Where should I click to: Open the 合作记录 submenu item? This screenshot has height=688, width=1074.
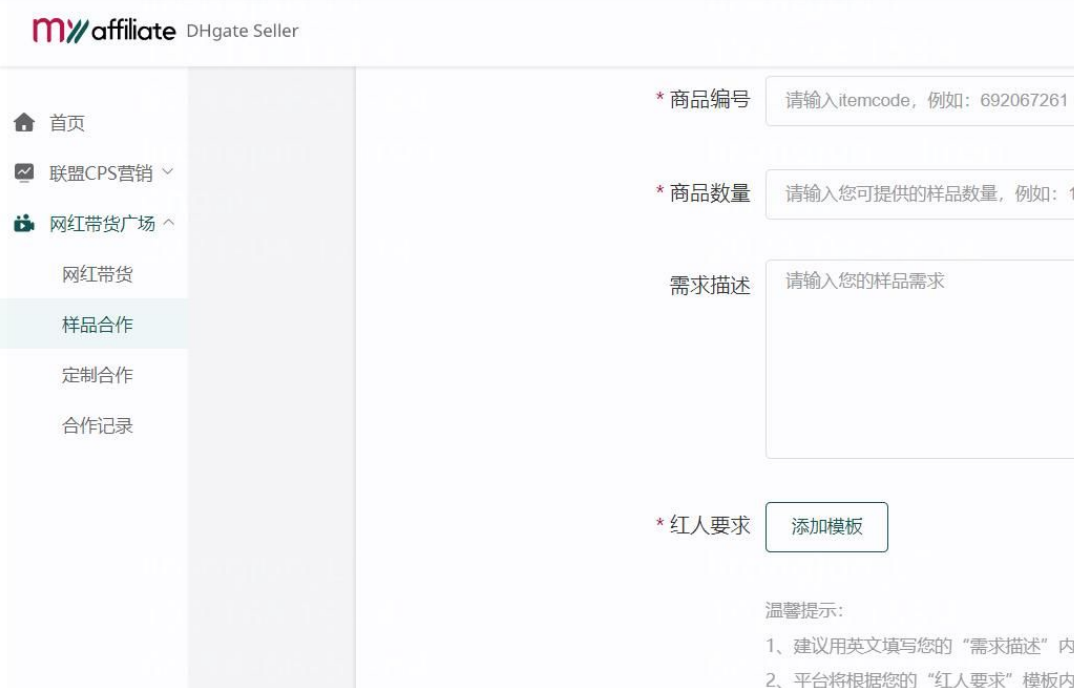click(x=97, y=426)
